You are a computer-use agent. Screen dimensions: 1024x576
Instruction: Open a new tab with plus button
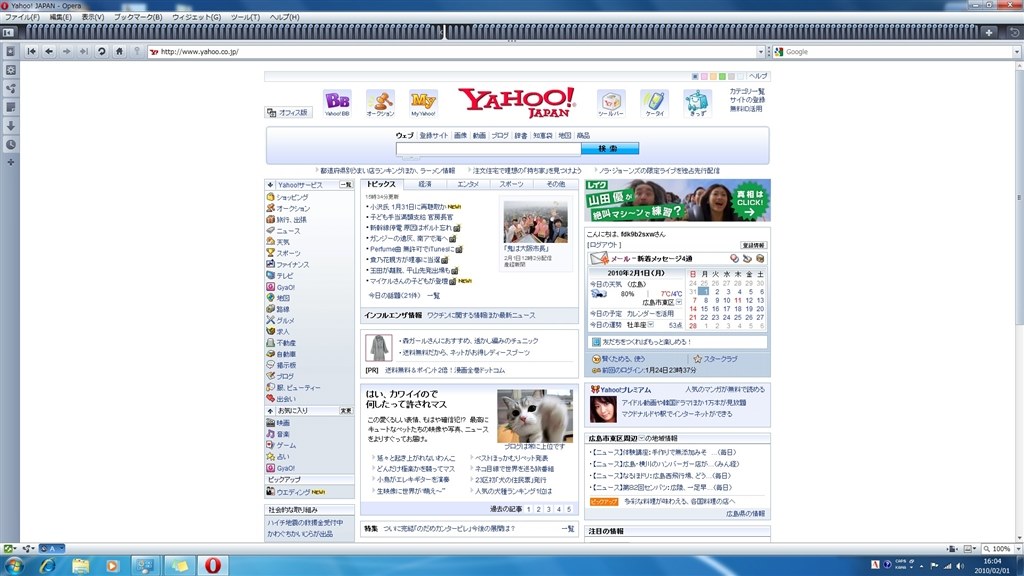989,32
